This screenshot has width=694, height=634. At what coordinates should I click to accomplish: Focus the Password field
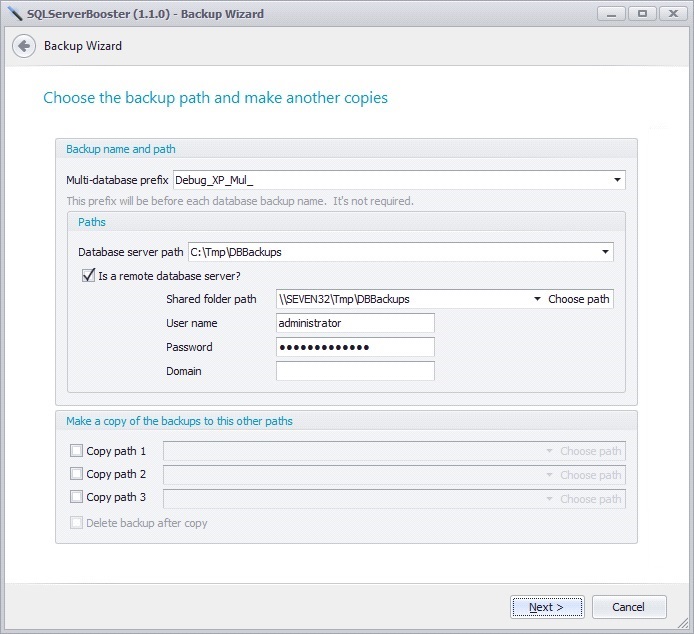pos(355,347)
